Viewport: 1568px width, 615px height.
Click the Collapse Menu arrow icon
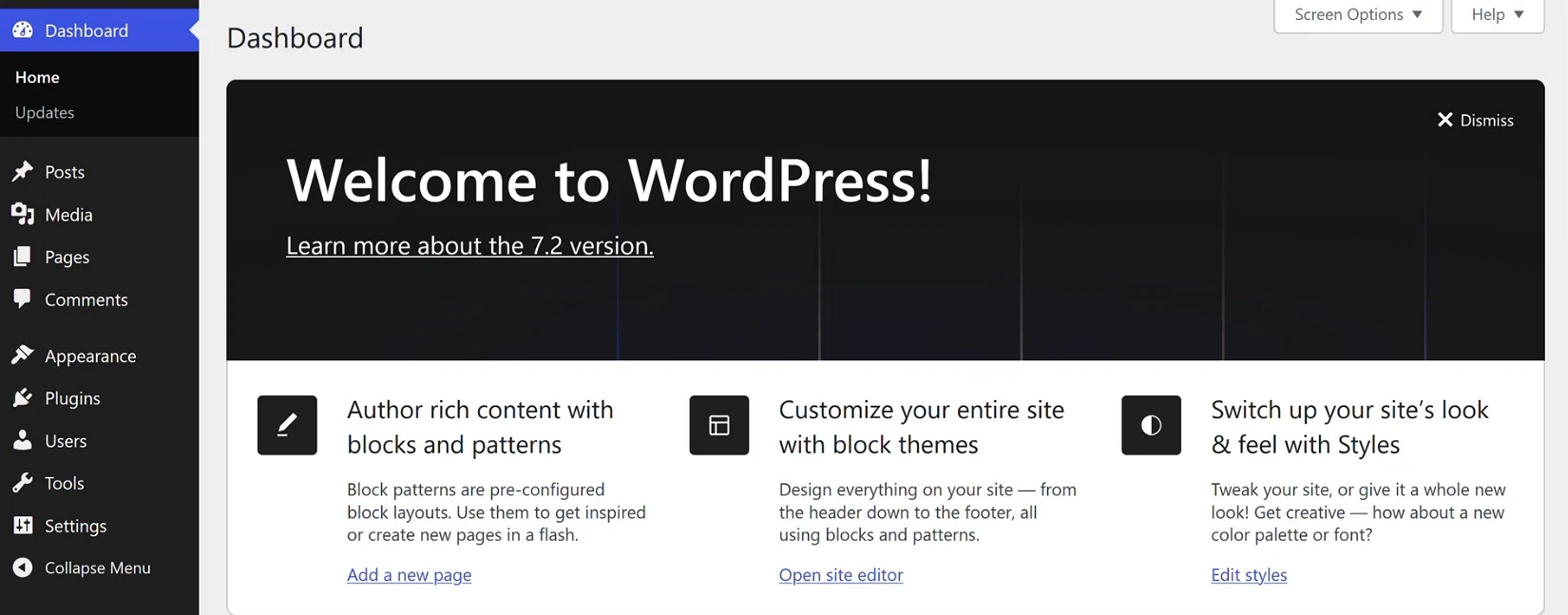tap(23, 567)
